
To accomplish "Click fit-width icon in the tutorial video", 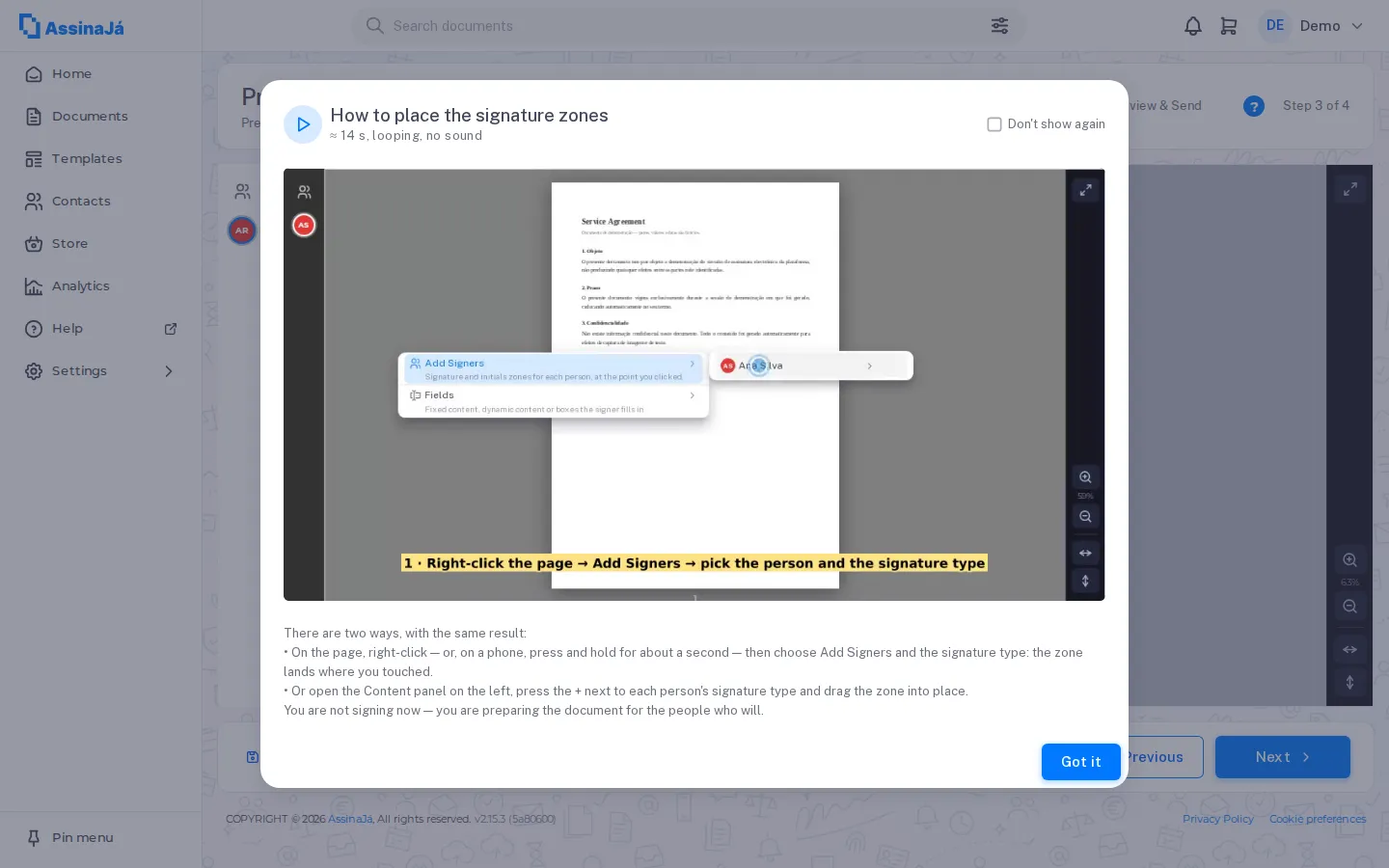I will tap(1085, 554).
